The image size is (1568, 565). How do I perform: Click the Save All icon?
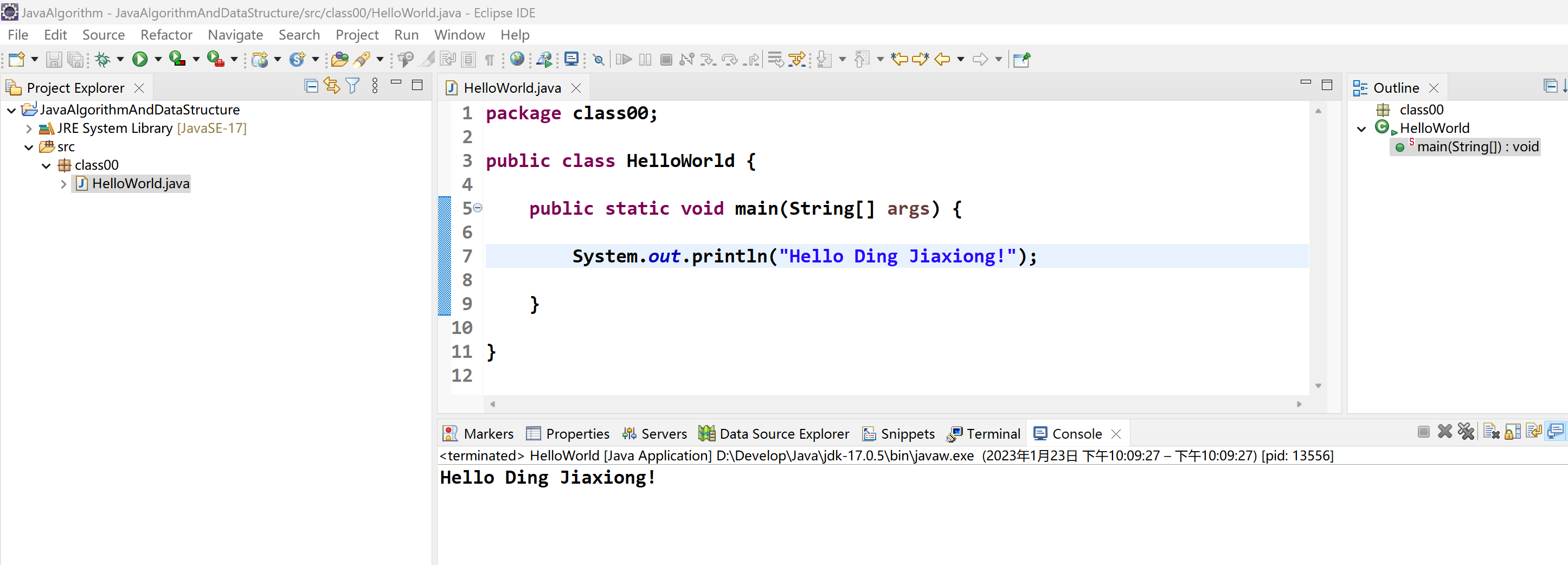(75, 59)
